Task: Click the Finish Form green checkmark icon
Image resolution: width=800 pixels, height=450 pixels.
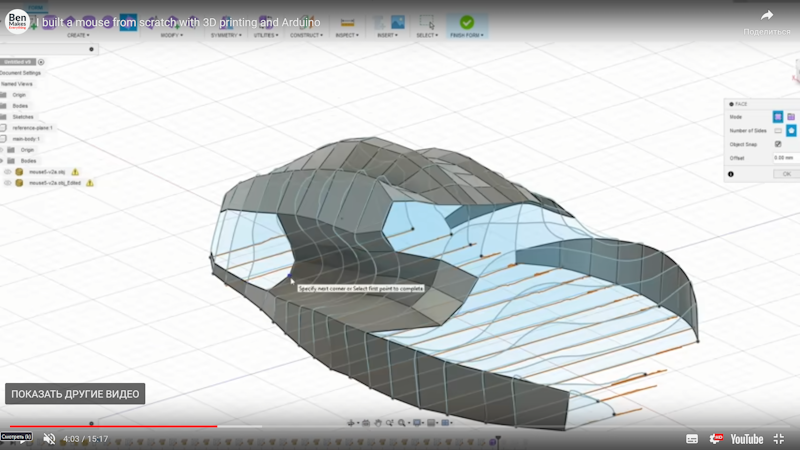Action: click(x=466, y=22)
